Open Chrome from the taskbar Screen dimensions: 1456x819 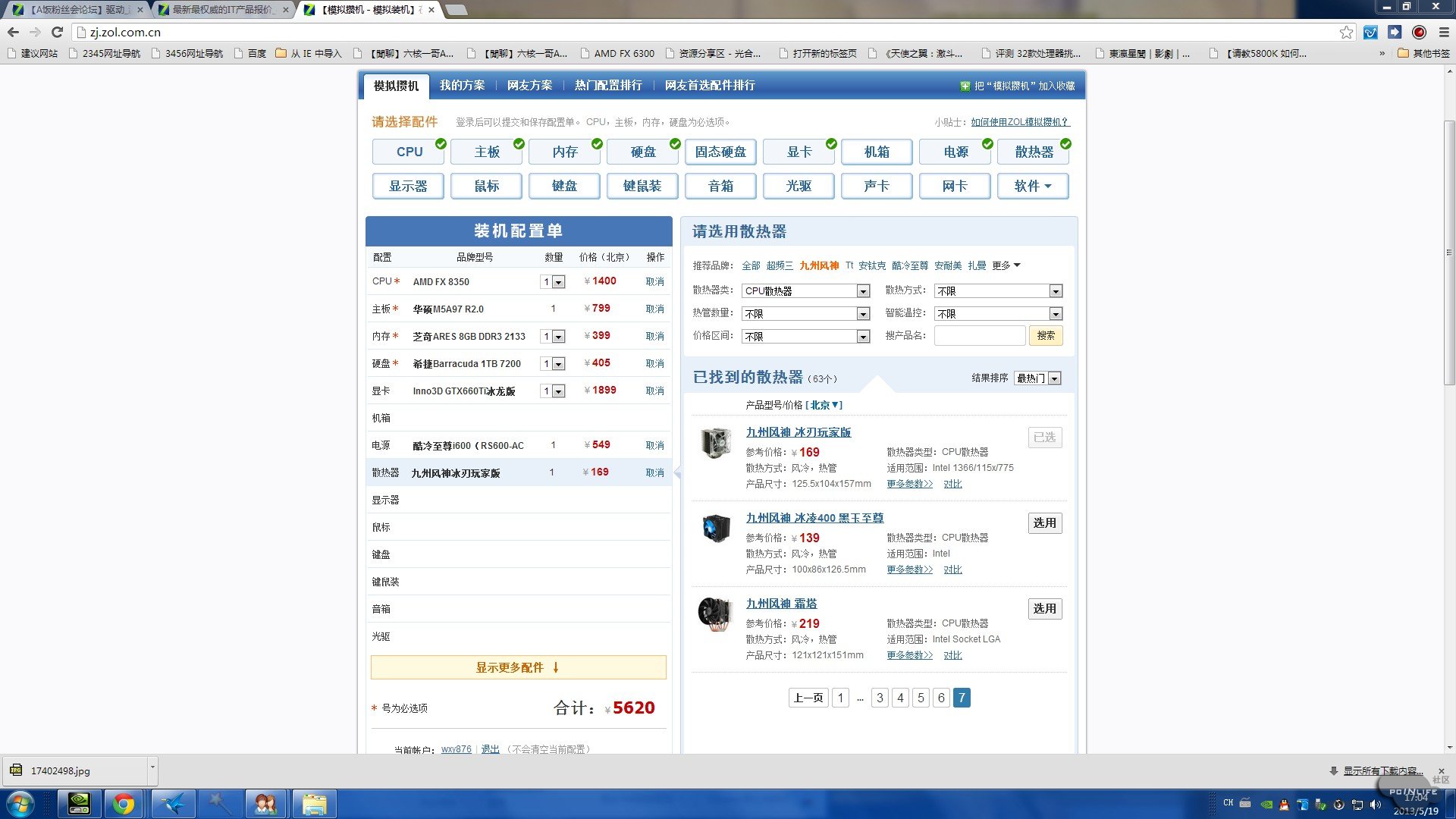[x=124, y=804]
